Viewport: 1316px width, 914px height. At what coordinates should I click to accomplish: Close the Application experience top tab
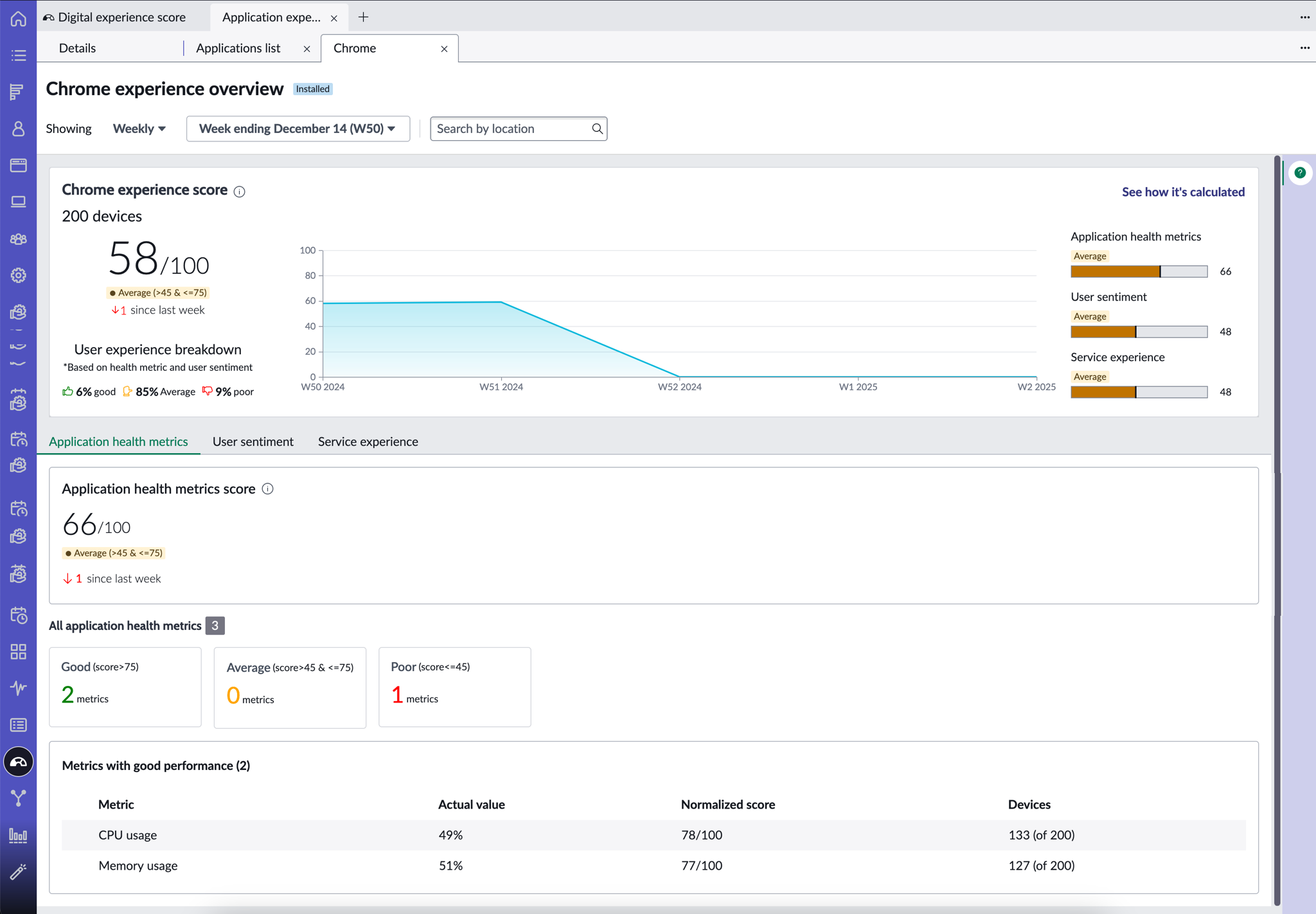[334, 18]
